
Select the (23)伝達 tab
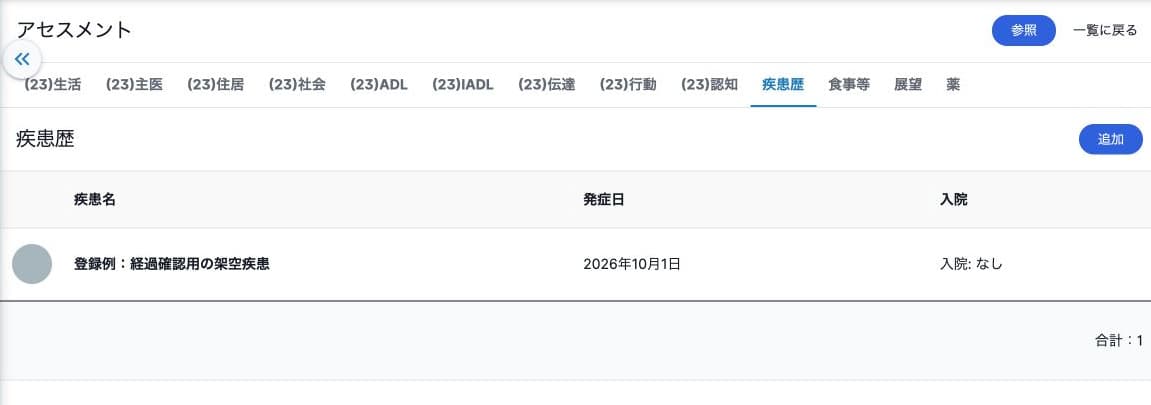[x=547, y=84]
